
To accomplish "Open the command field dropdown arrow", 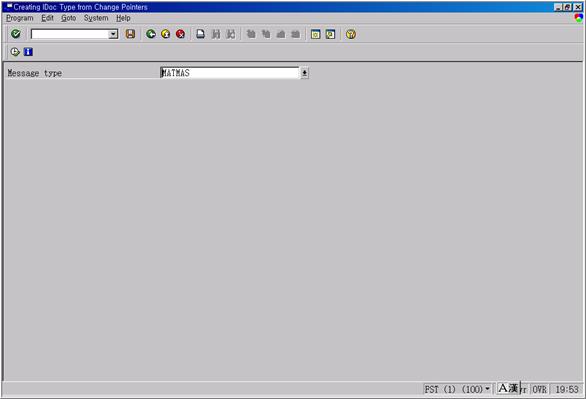I will [113, 34].
